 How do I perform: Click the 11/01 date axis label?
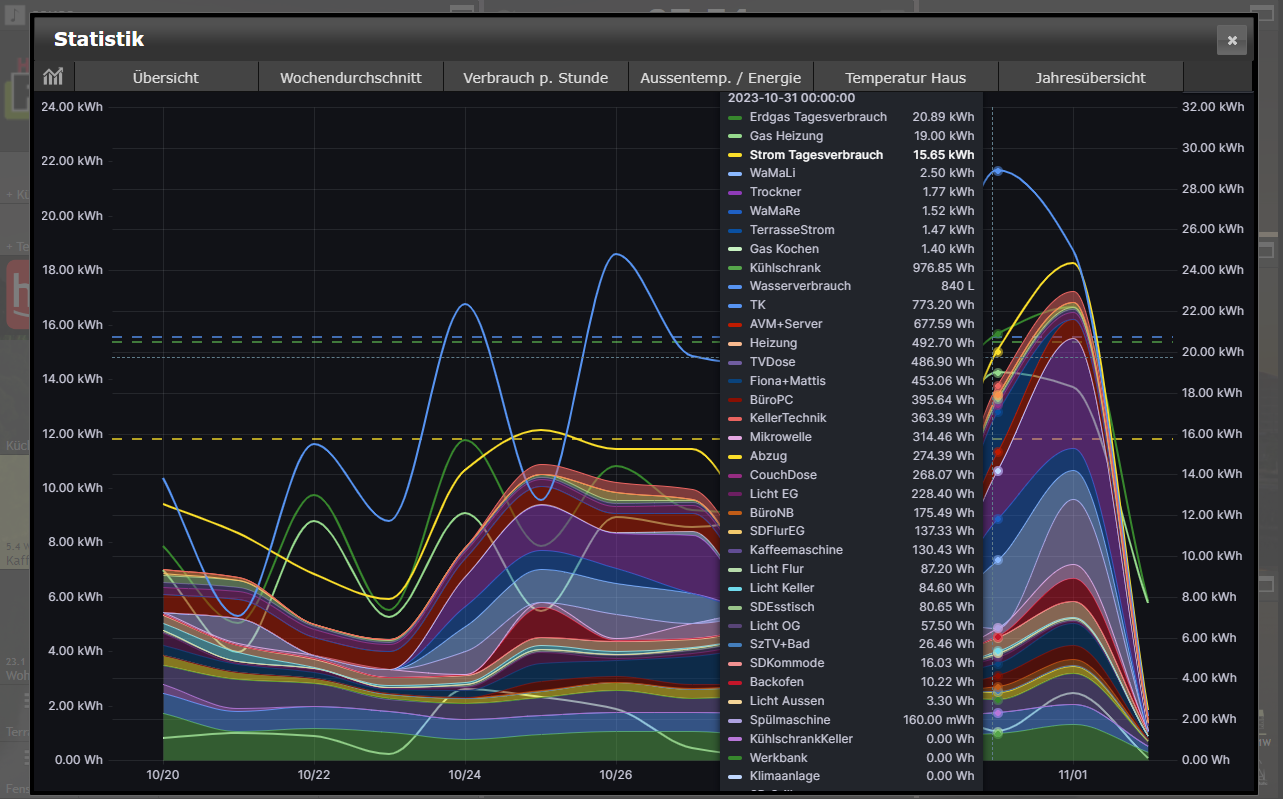tap(1073, 775)
